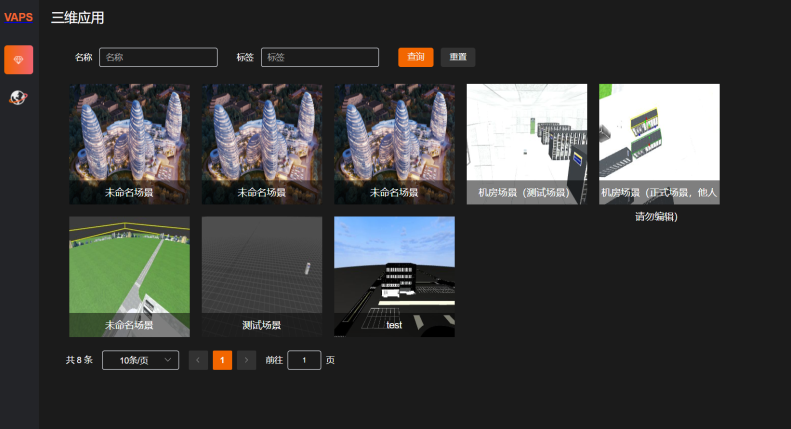Open the third 未命名场景 city thumbnail

(394, 143)
